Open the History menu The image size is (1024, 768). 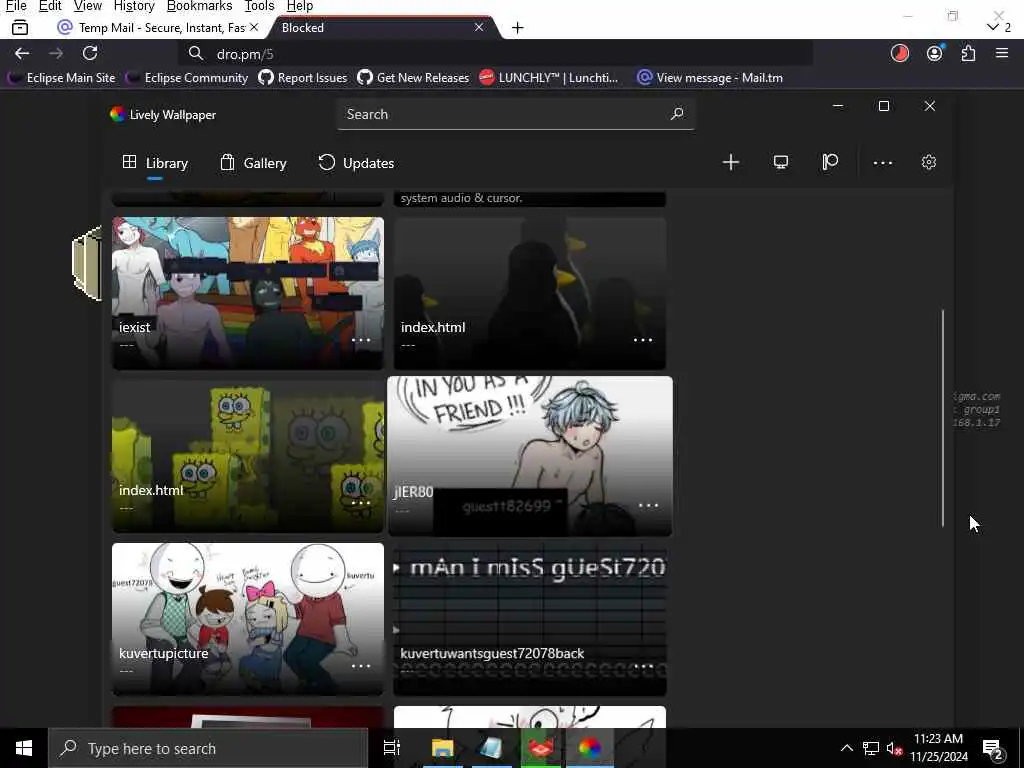tap(134, 6)
